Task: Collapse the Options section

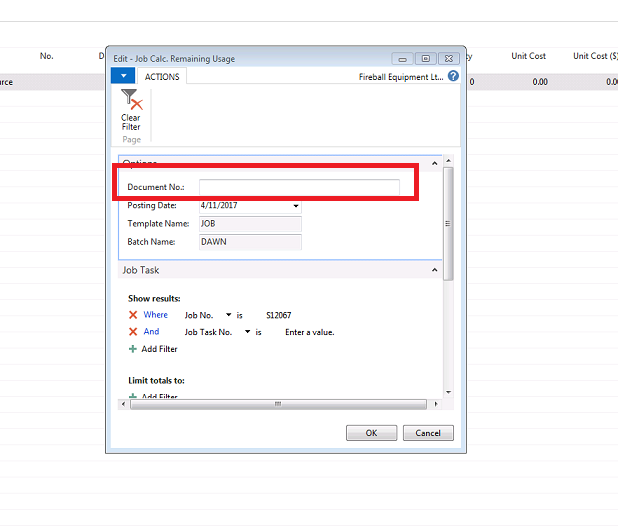Action: tap(434, 163)
